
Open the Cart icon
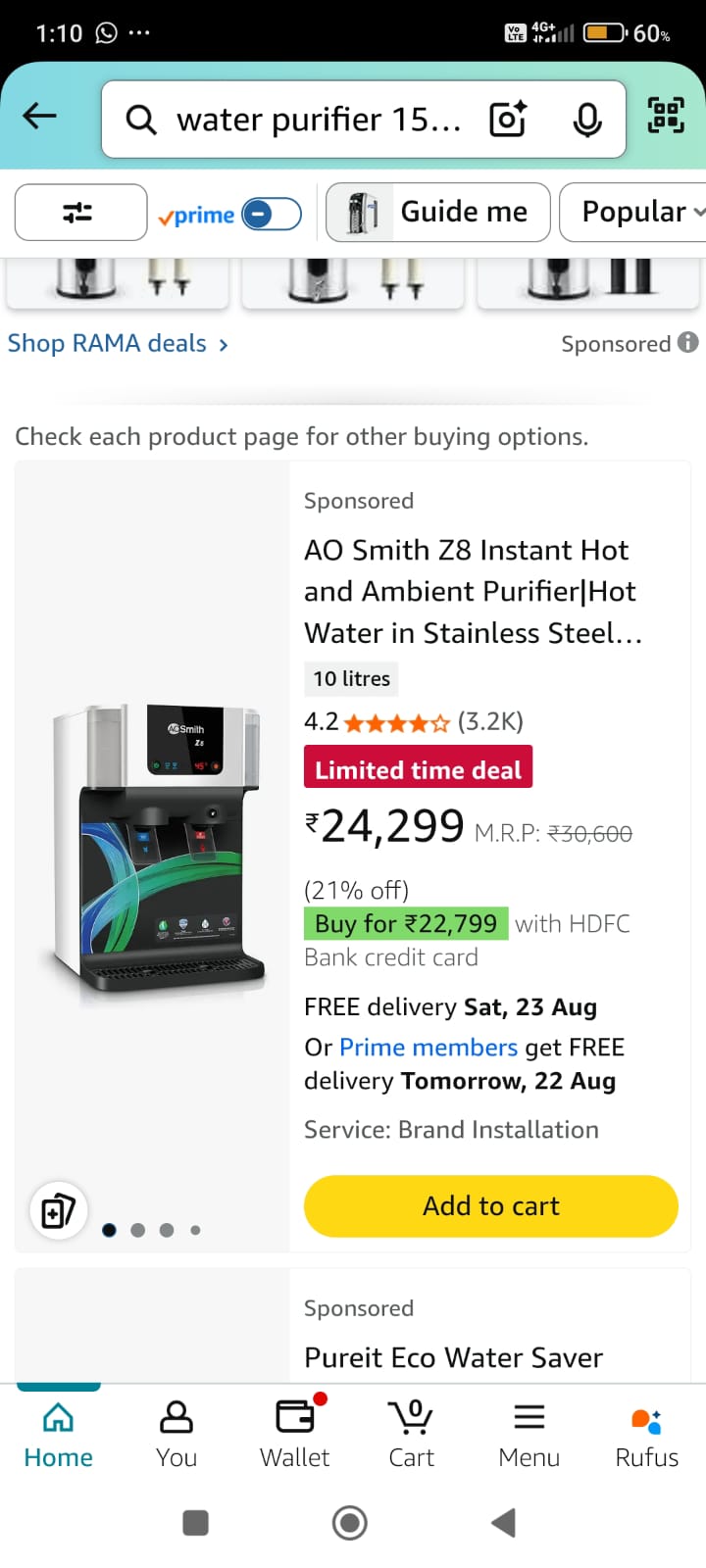coord(412,1433)
